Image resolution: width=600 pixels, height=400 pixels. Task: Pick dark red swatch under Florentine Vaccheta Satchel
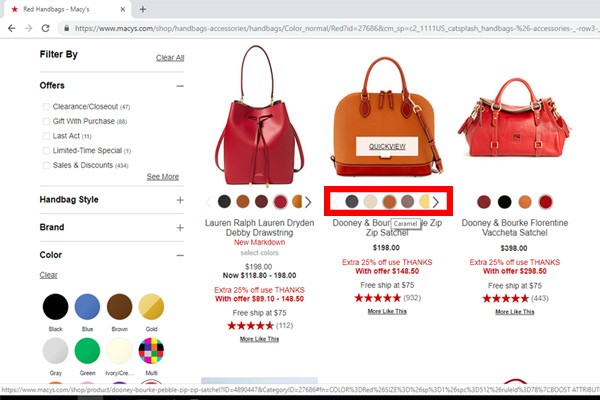484,201
